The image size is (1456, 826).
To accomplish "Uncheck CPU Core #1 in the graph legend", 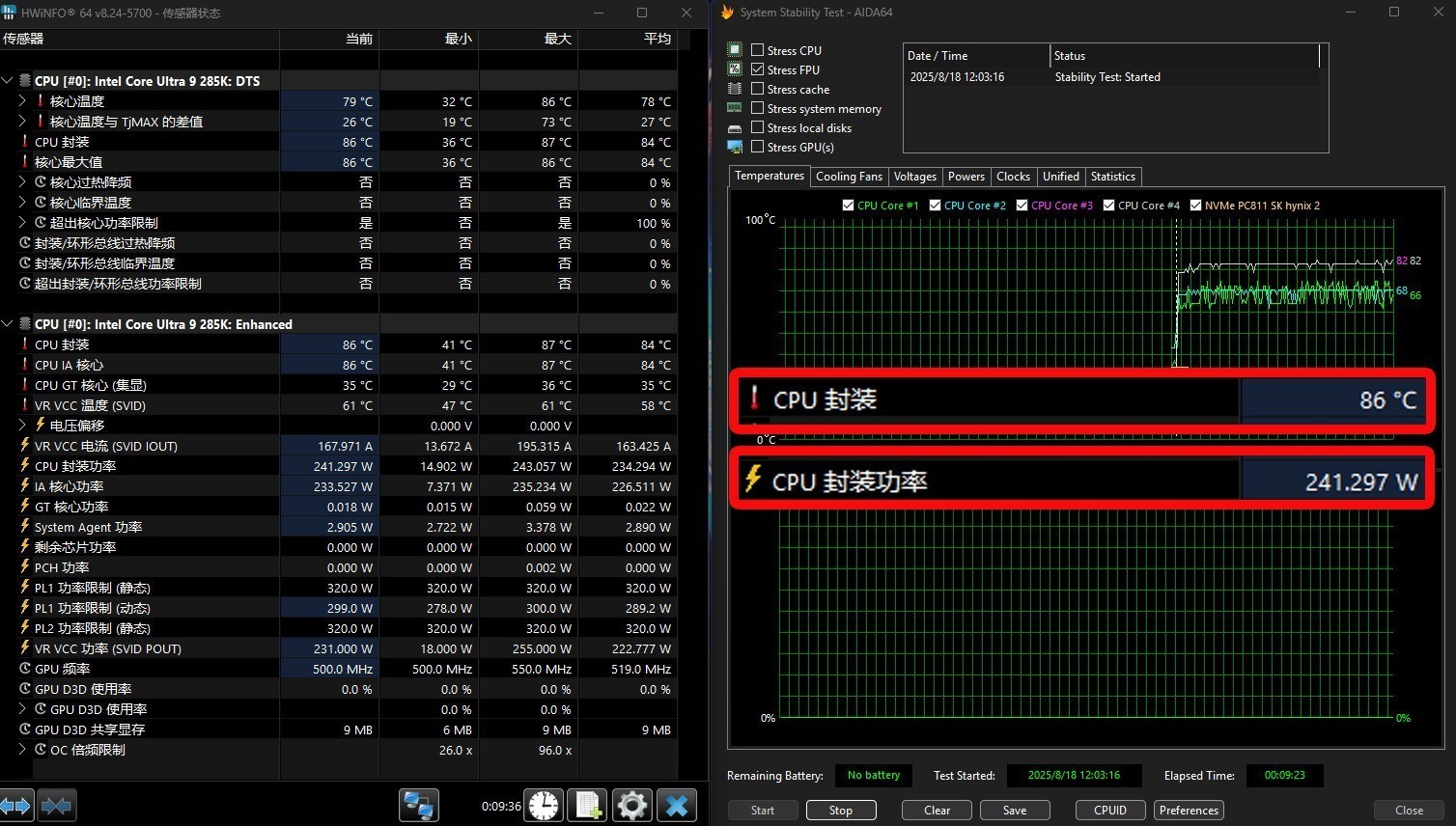I will pos(848,205).
